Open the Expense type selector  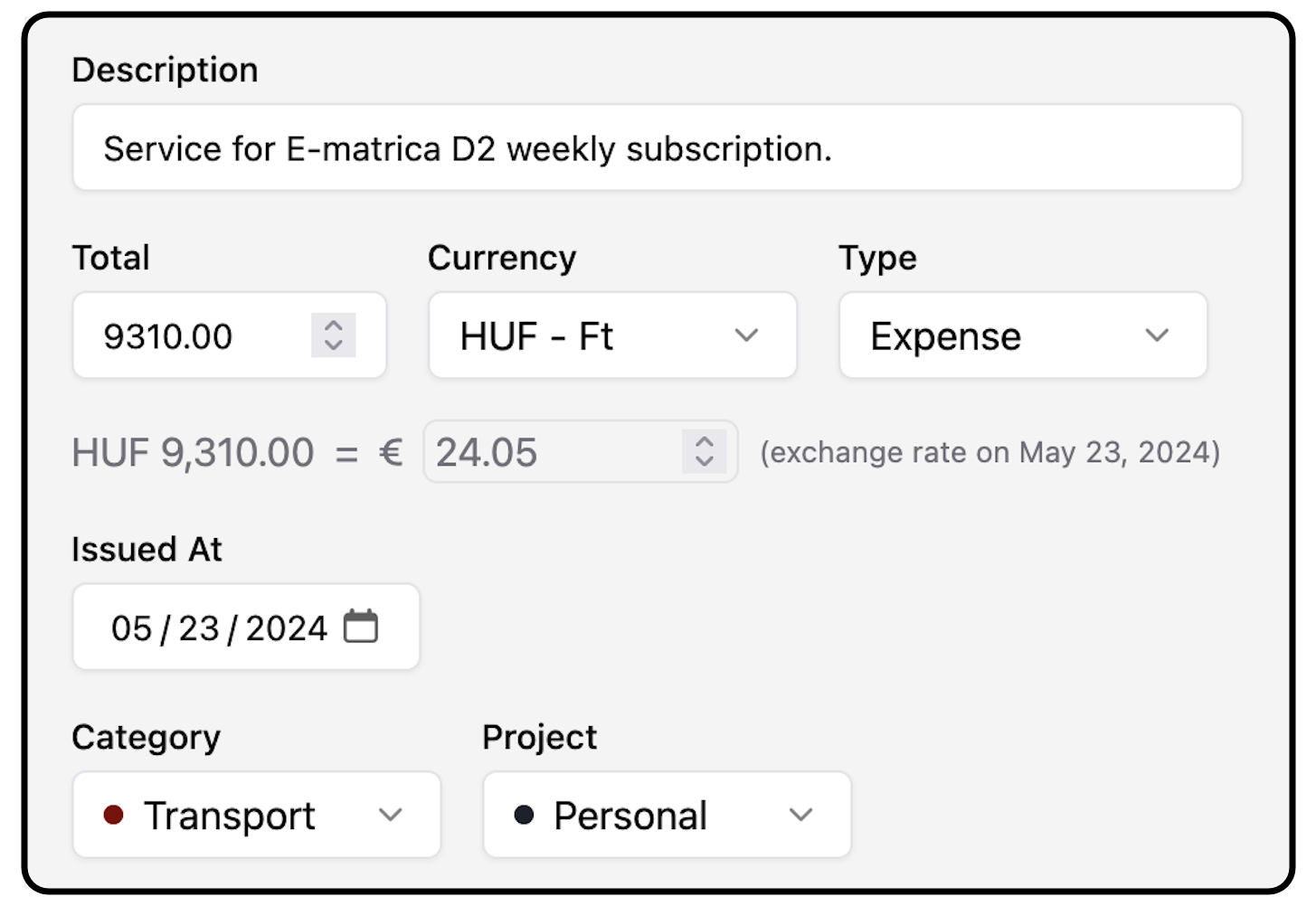(995, 335)
